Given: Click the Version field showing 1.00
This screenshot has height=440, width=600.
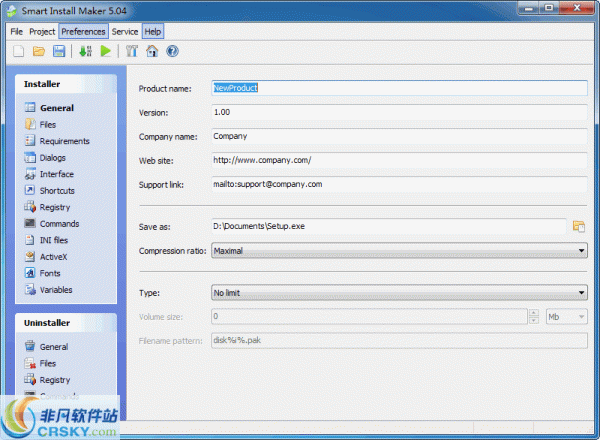Looking at the screenshot, I should (399, 112).
